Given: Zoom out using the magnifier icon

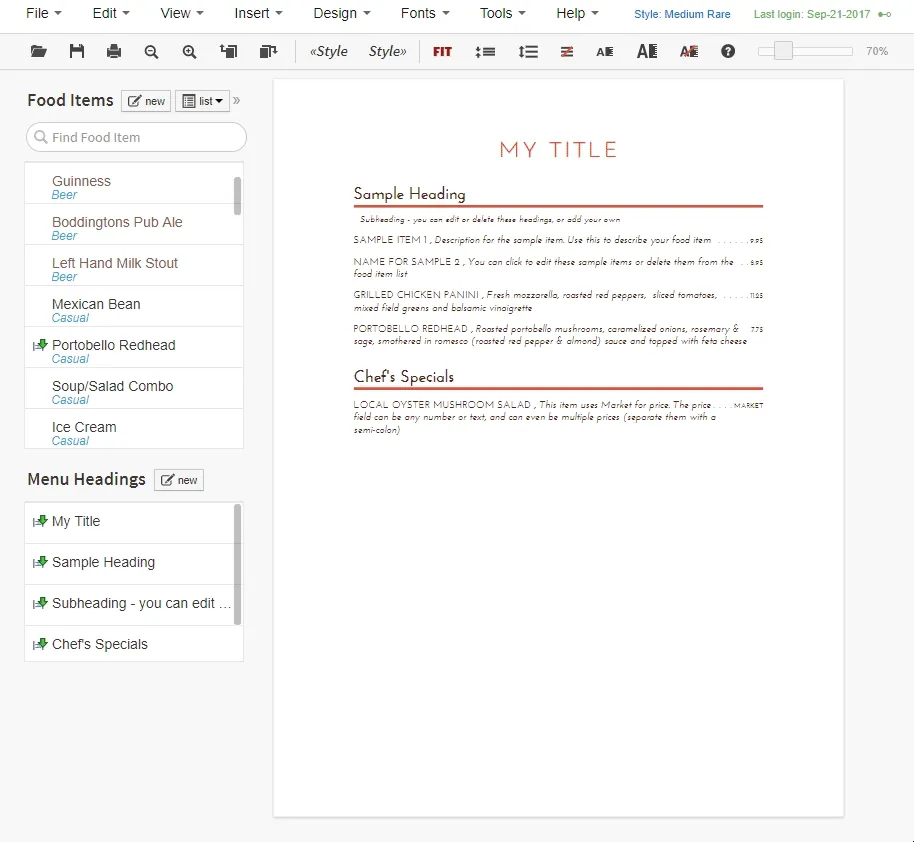Looking at the screenshot, I should click(151, 51).
